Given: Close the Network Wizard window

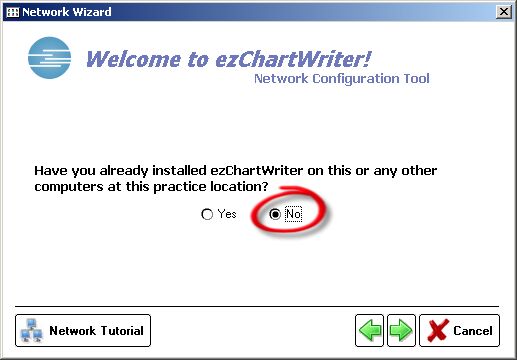Looking at the screenshot, I should (x=504, y=12).
